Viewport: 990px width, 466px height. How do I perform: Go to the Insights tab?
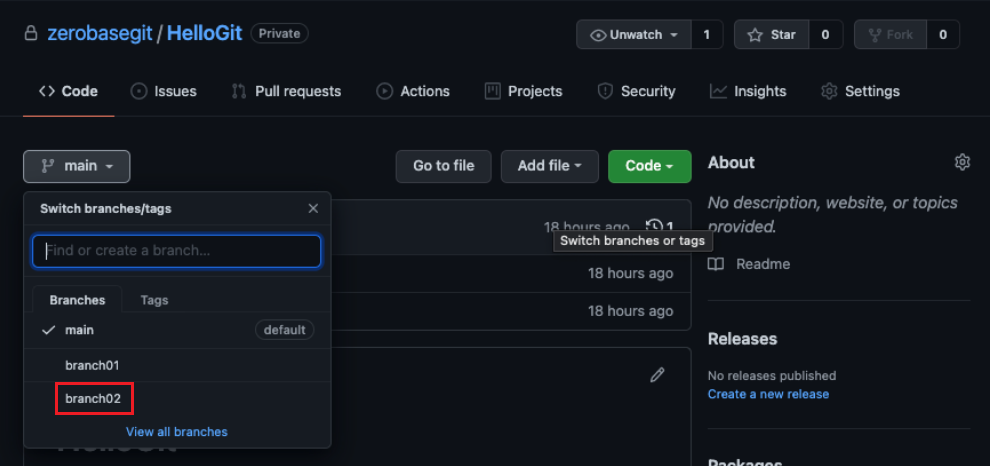coord(748,91)
